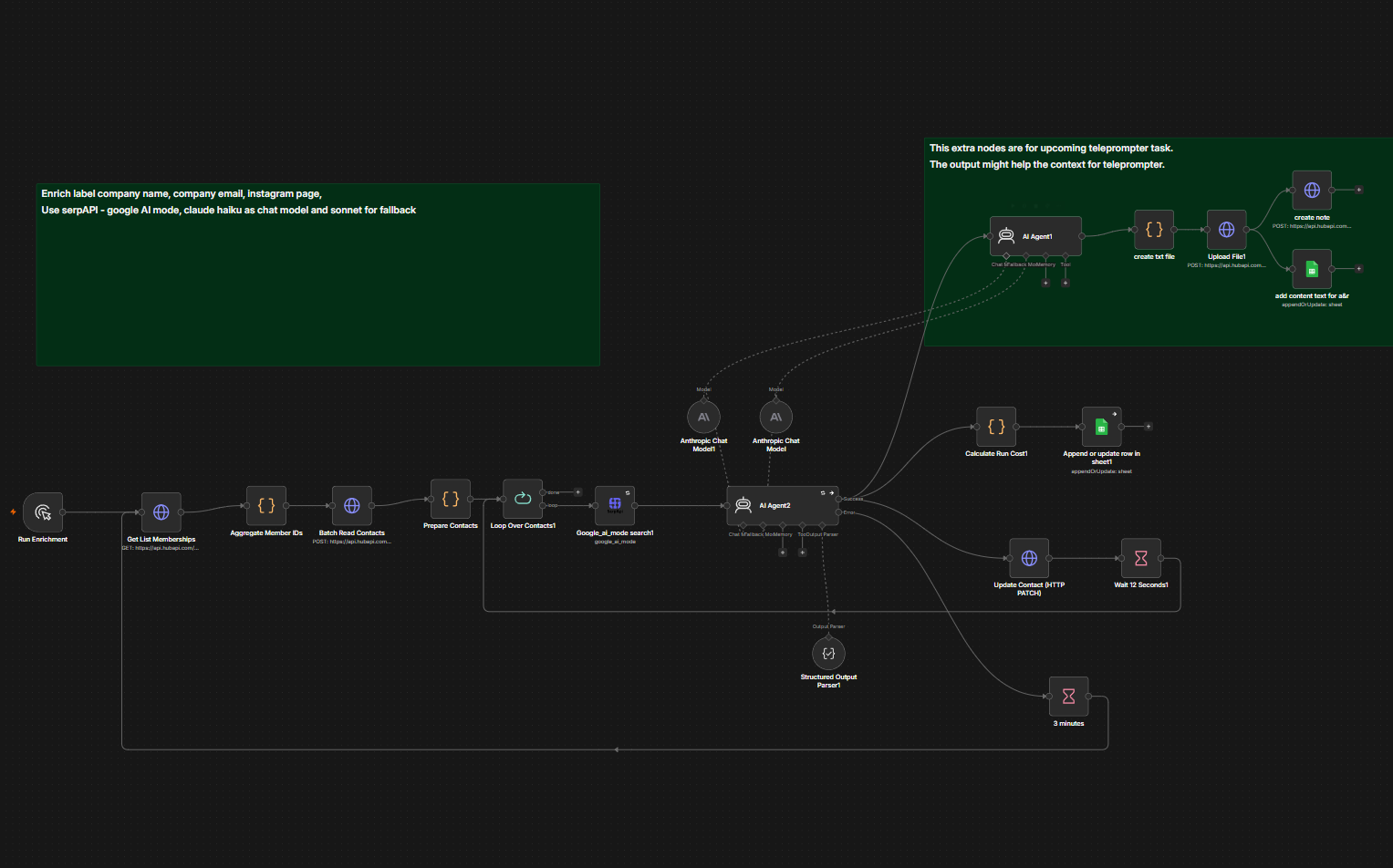Image resolution: width=1393 pixels, height=868 pixels.
Task: Click the Google_ai_mode search1 output connector
Action: pyautogui.click(x=635, y=506)
